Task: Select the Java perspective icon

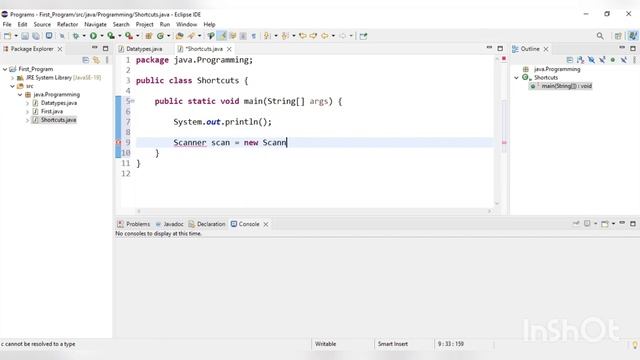Action: point(633,36)
